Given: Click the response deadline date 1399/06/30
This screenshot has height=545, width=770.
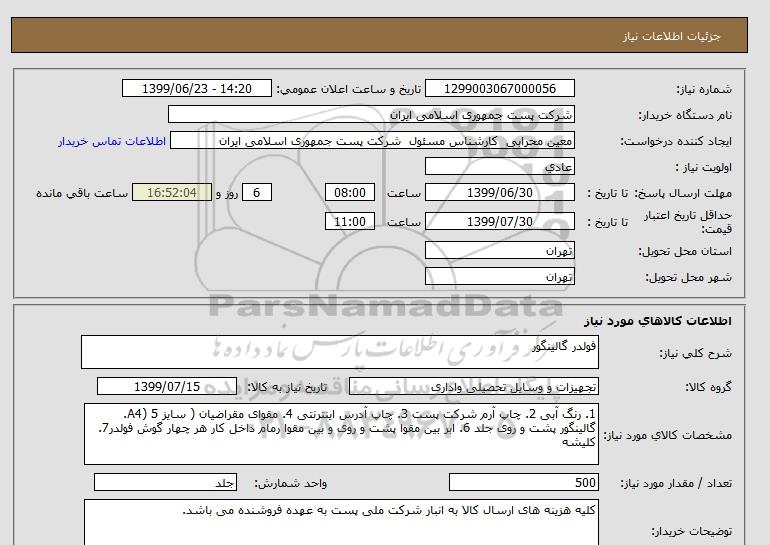Looking at the screenshot, I should [499, 192].
